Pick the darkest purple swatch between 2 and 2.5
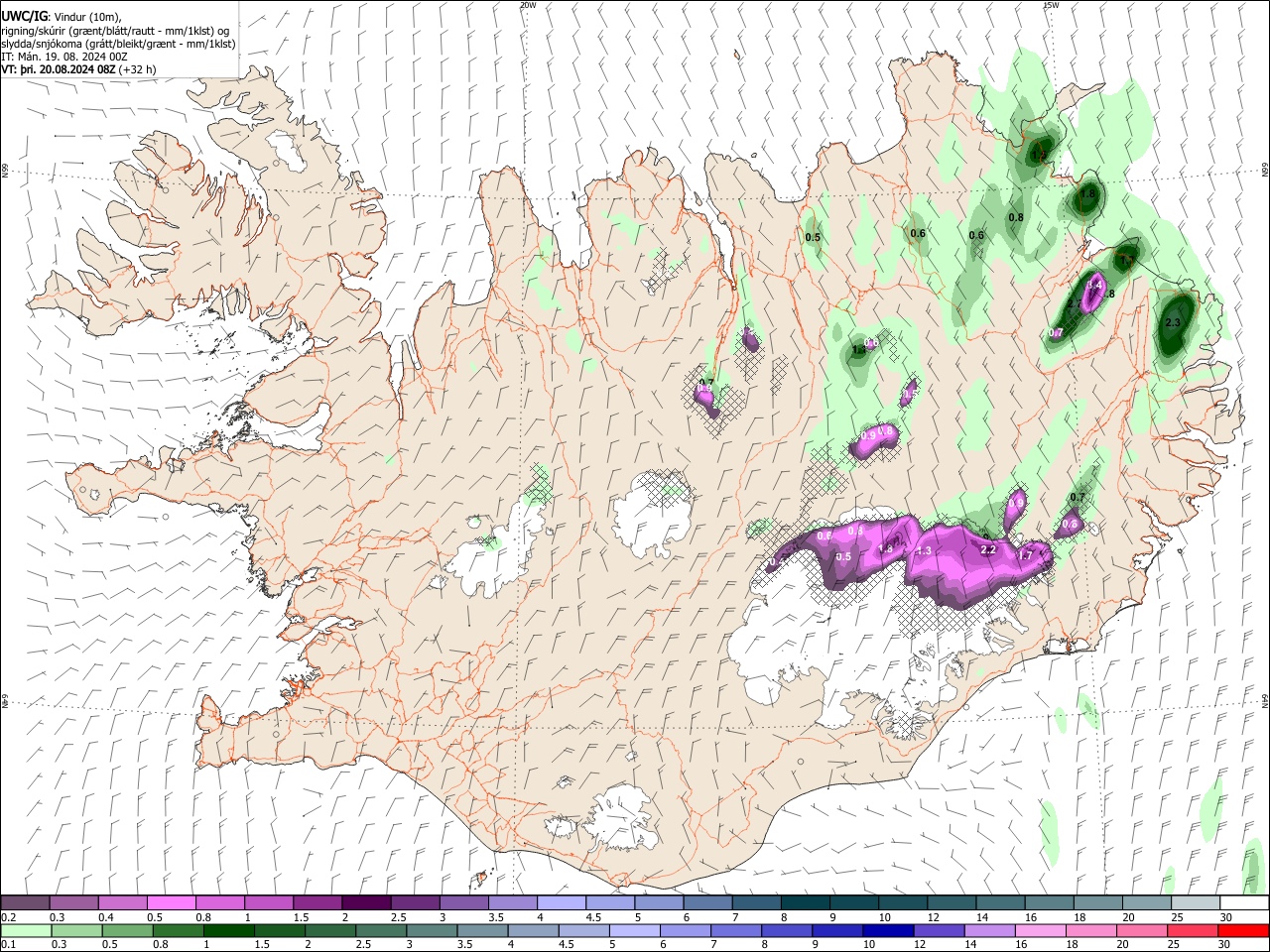Screen dimensions: 1270x952 pyautogui.click(x=366, y=902)
